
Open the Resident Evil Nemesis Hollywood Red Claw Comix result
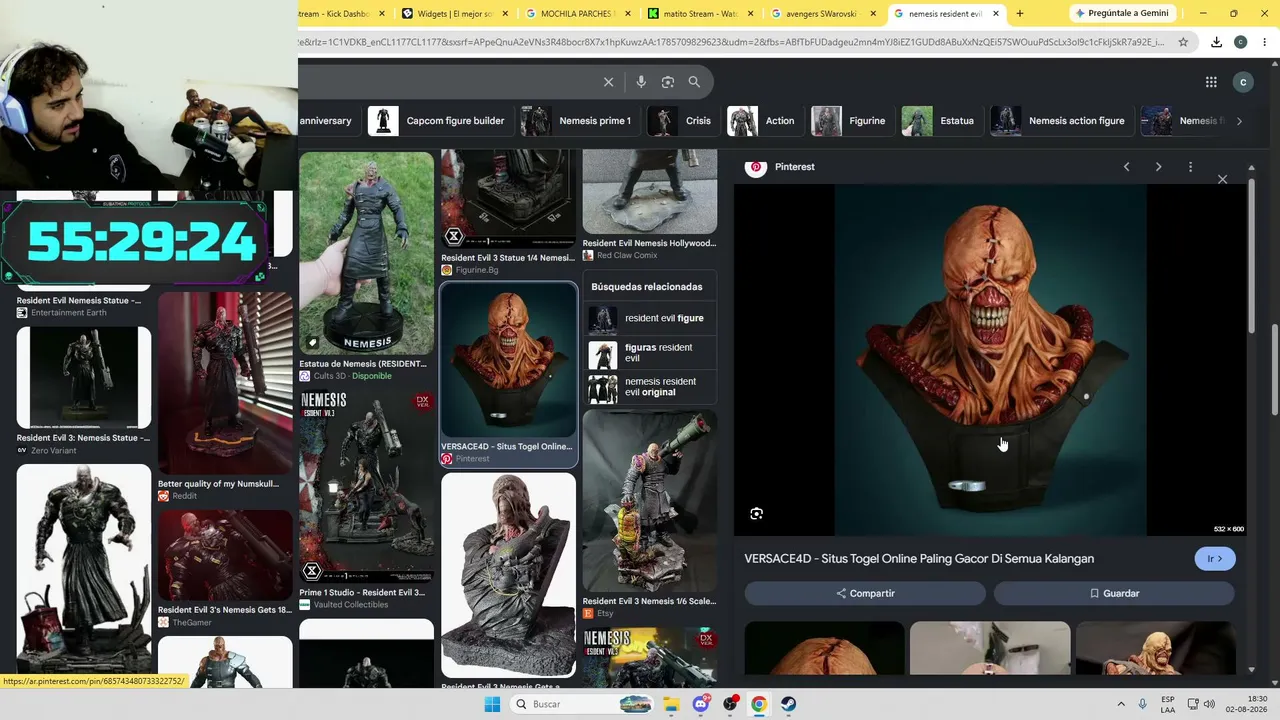(650, 205)
